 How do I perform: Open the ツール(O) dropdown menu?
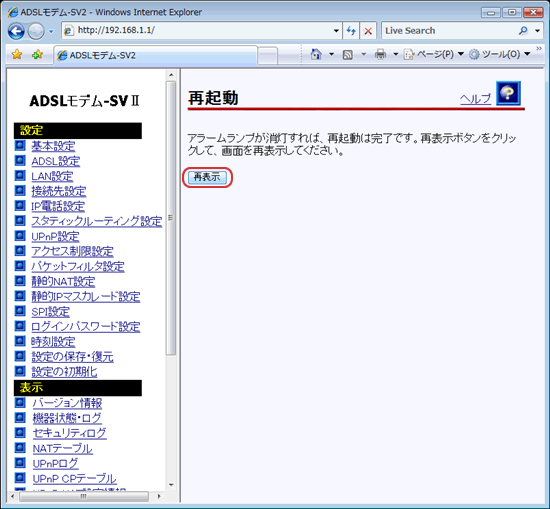pos(500,54)
